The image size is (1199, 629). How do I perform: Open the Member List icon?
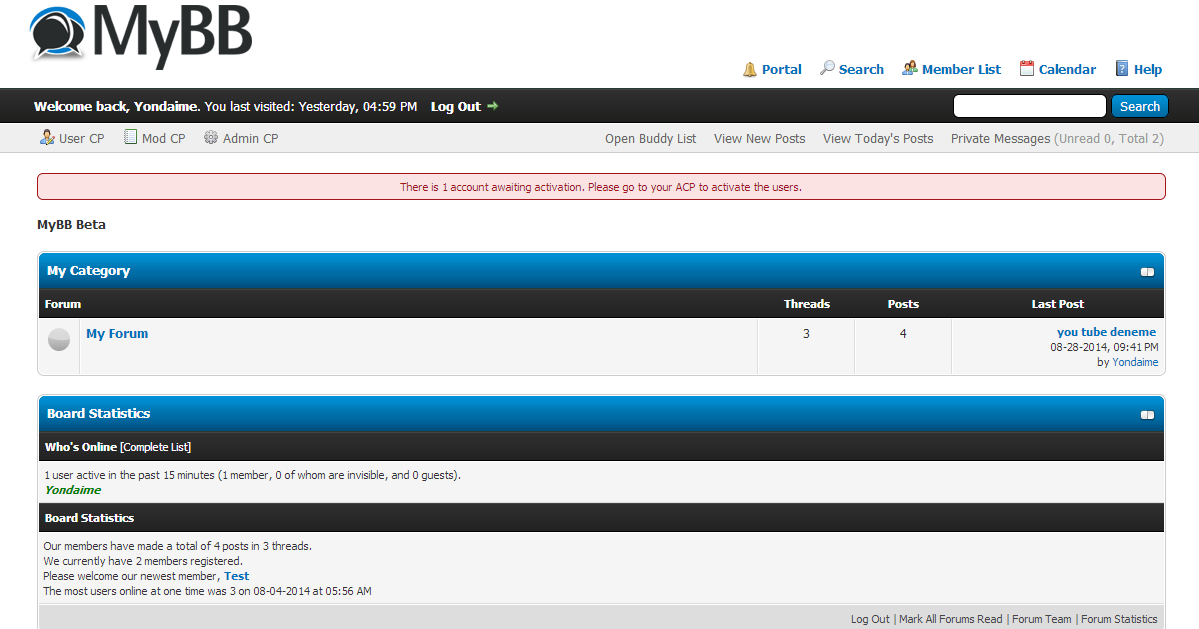click(910, 68)
